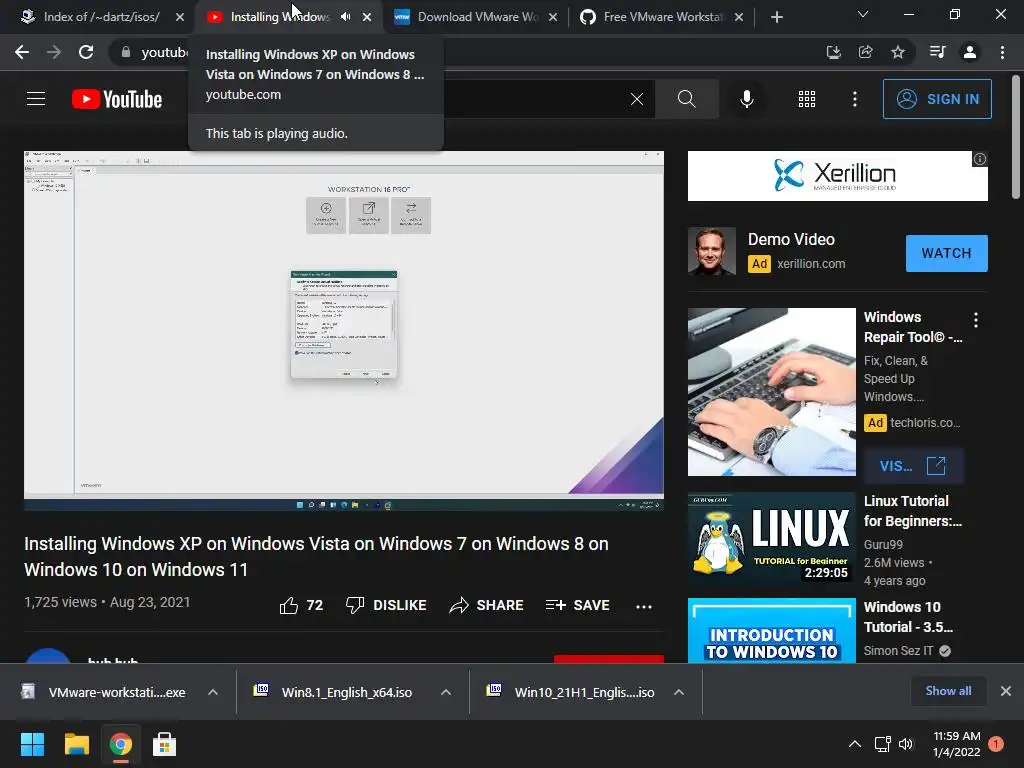The height and width of the screenshot is (768, 1024).
Task: Click the Xerillion ad banner
Action: [837, 176]
